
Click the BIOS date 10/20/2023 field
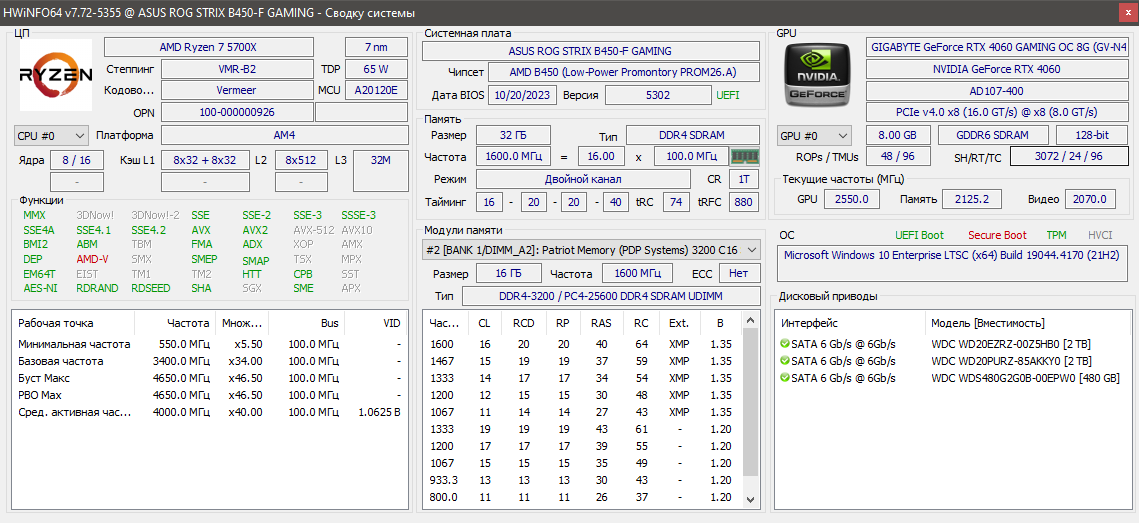[523, 95]
